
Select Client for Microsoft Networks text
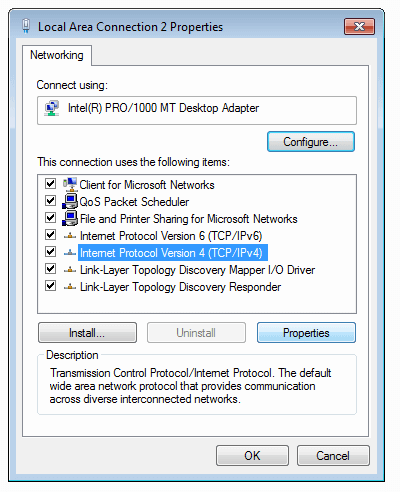coord(147,185)
